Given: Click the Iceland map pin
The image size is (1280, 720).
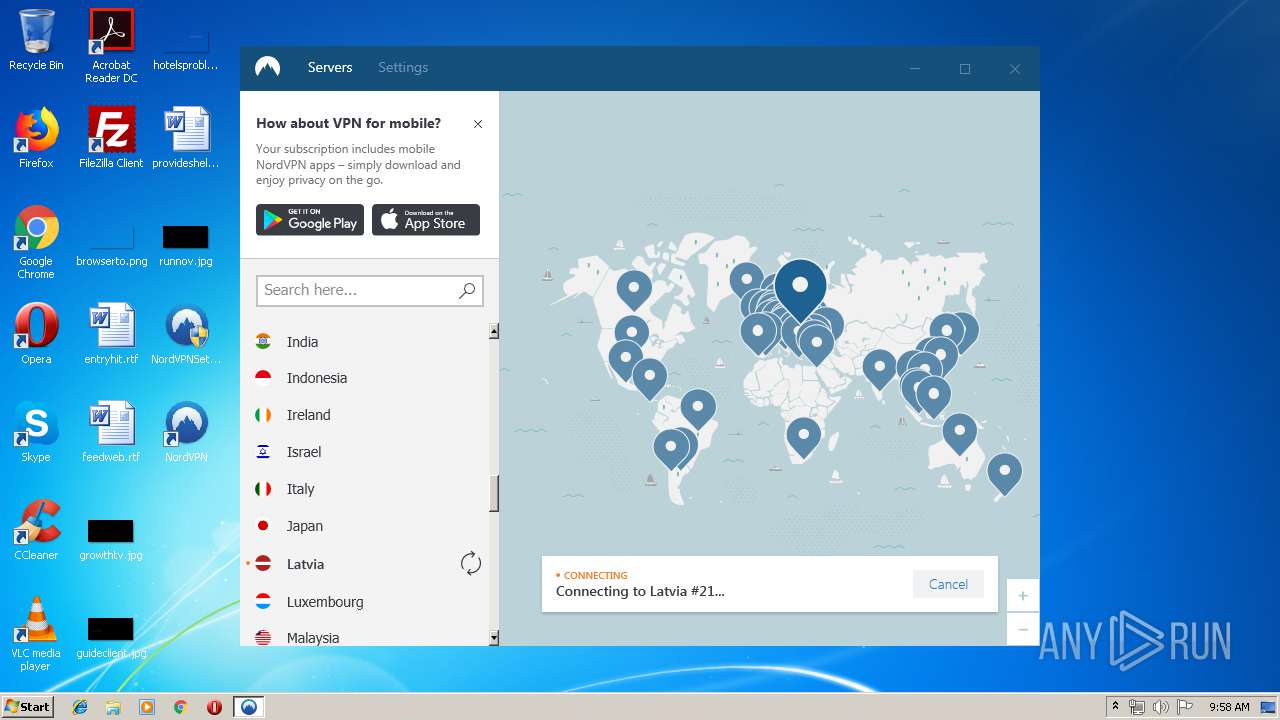Looking at the screenshot, I should [746, 282].
